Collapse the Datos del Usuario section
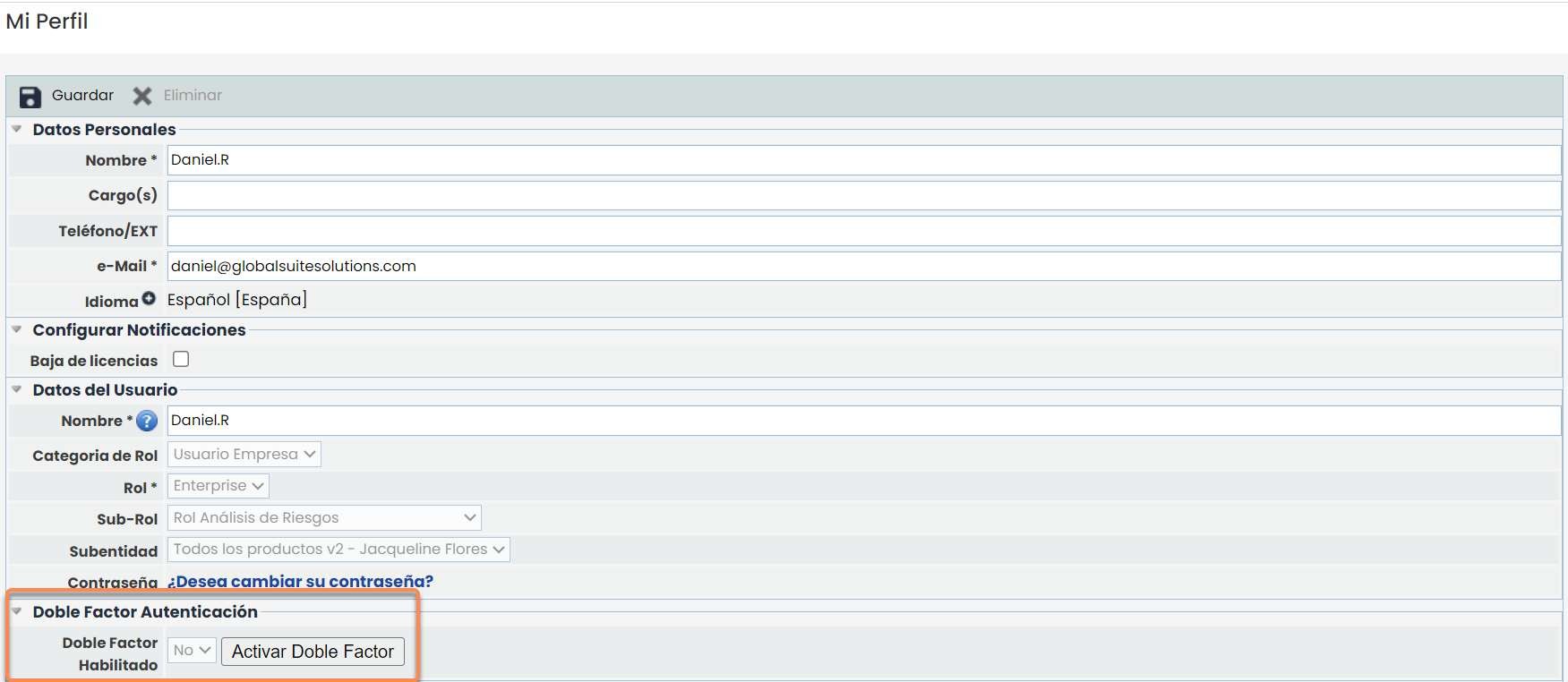Image resolution: width=1568 pixels, height=682 pixels. pyautogui.click(x=17, y=390)
